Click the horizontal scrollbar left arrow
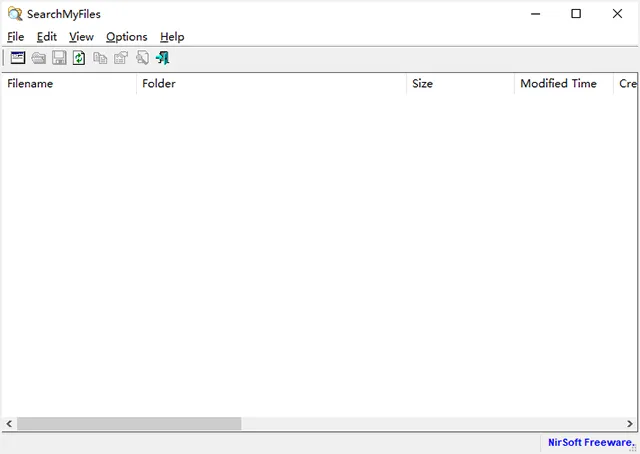Image resolution: width=640 pixels, height=454 pixels. (9, 424)
